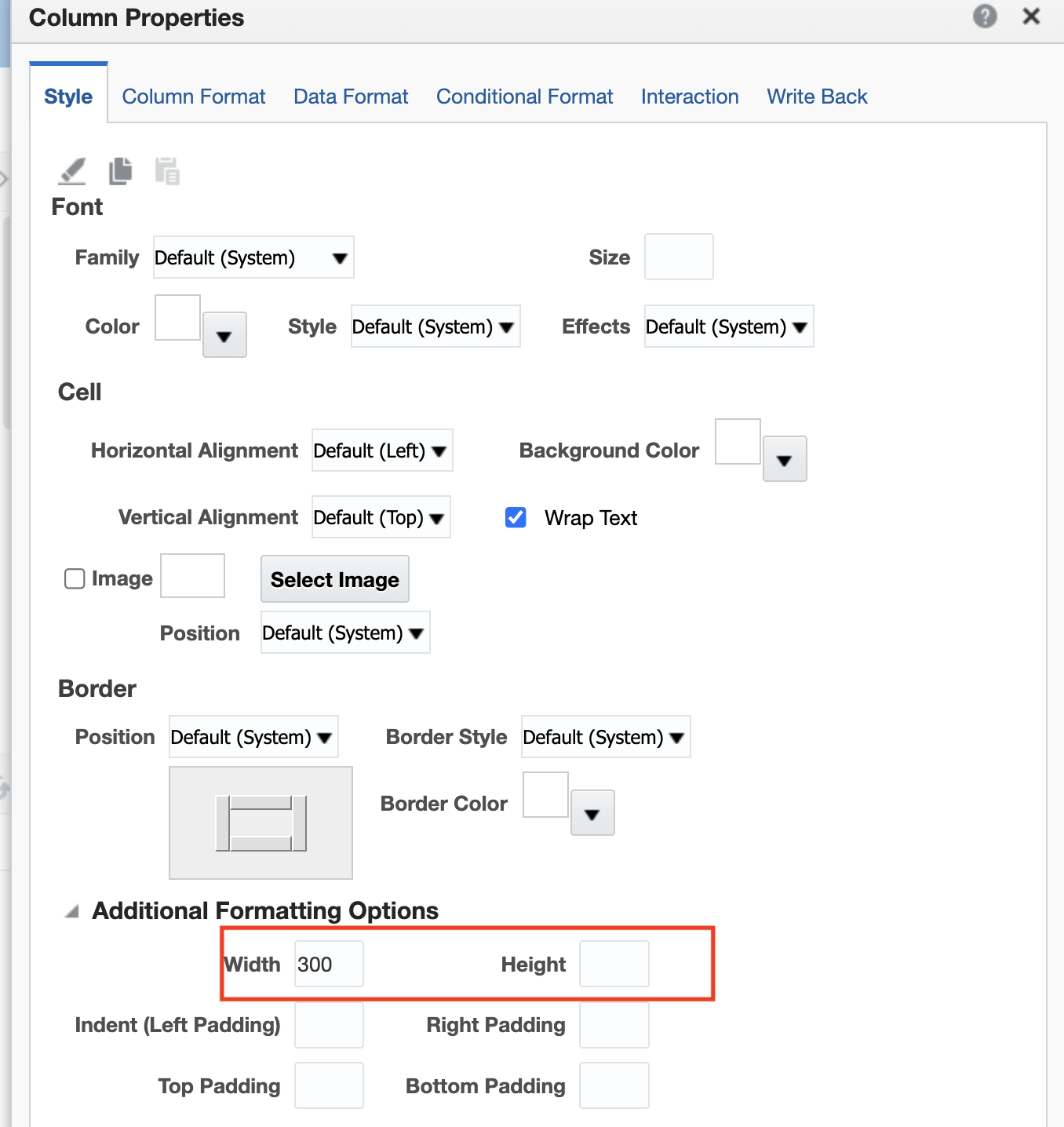Open the Border Style dropdown

pos(606,737)
